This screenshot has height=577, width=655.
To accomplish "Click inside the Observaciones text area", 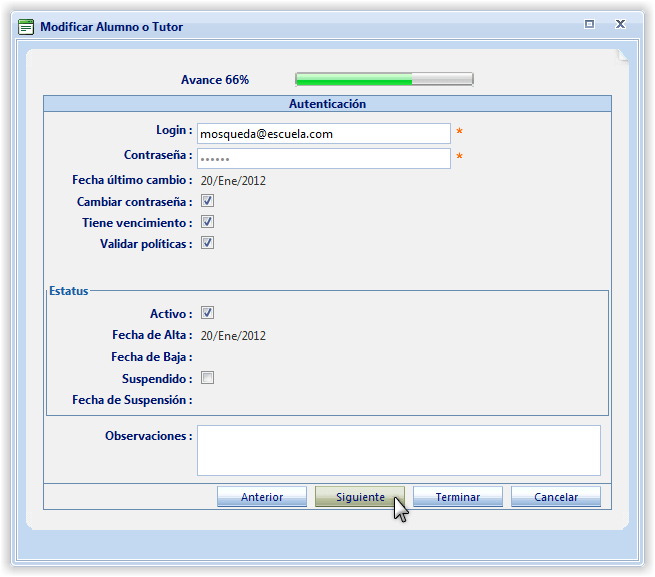I will (399, 450).
